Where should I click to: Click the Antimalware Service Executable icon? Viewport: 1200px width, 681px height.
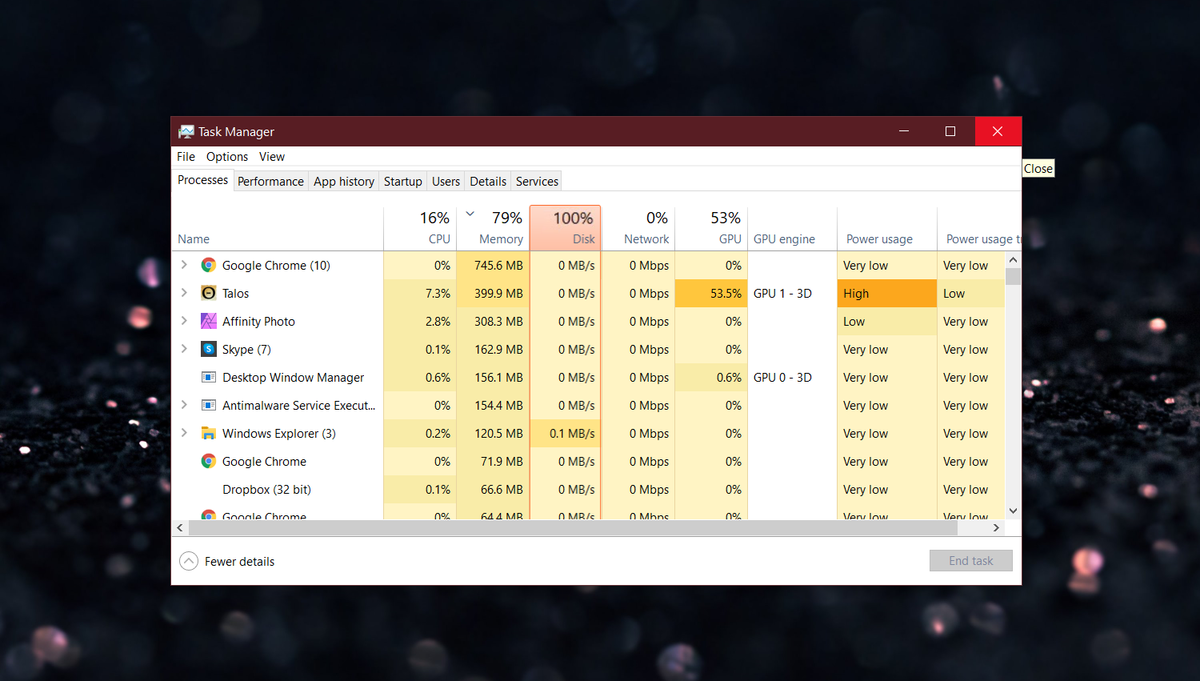208,405
